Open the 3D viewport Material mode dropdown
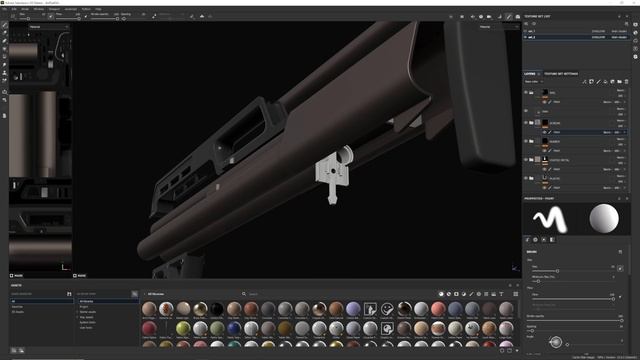Screen dimensions: 640x360 [499, 27]
